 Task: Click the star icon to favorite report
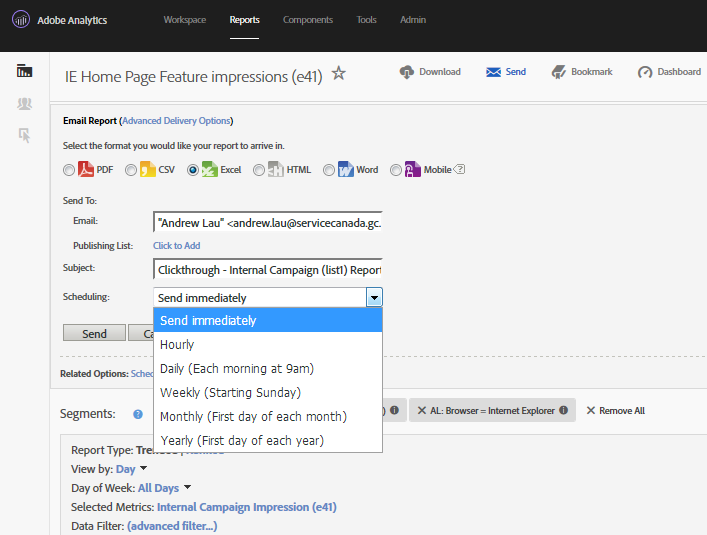(339, 73)
